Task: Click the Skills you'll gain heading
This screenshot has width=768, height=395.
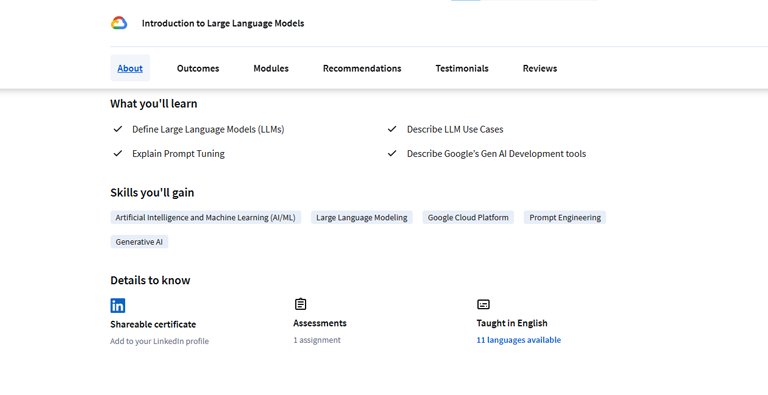Action: tap(152, 192)
